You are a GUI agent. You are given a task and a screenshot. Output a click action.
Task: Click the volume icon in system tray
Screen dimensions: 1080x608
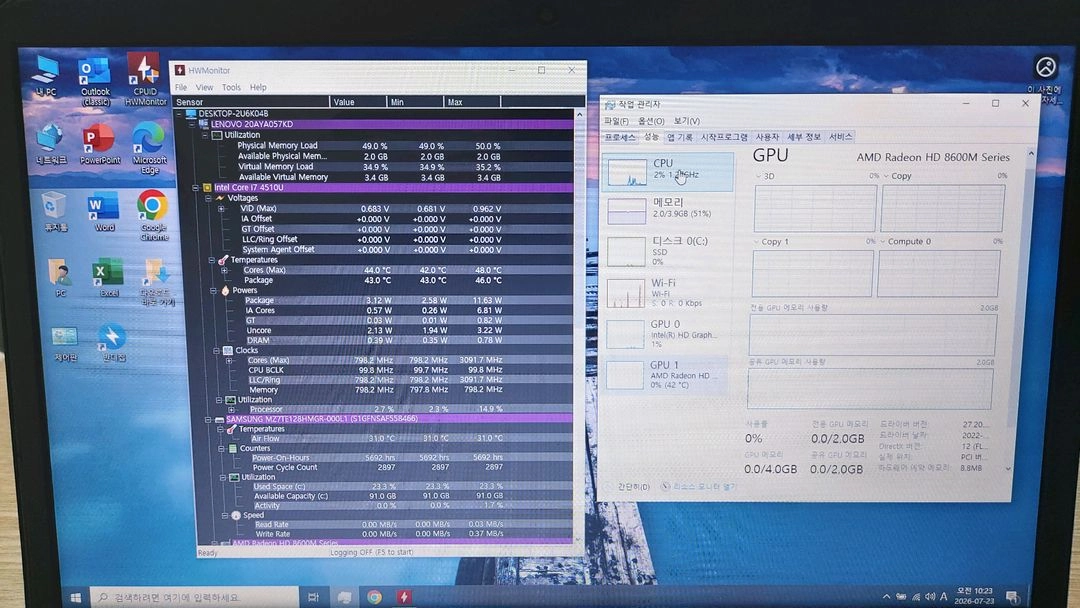tap(930, 596)
